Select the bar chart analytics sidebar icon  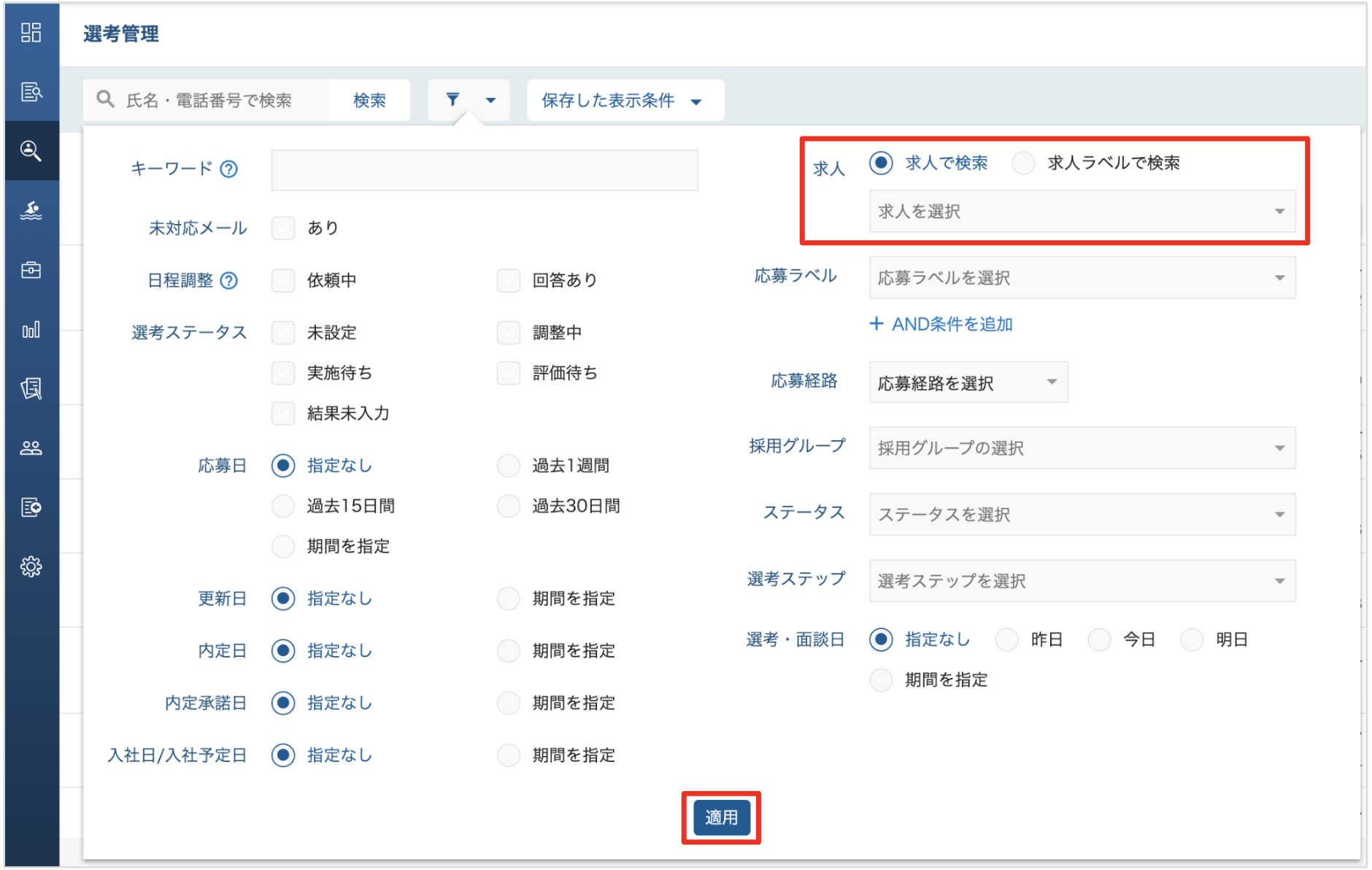click(x=31, y=330)
